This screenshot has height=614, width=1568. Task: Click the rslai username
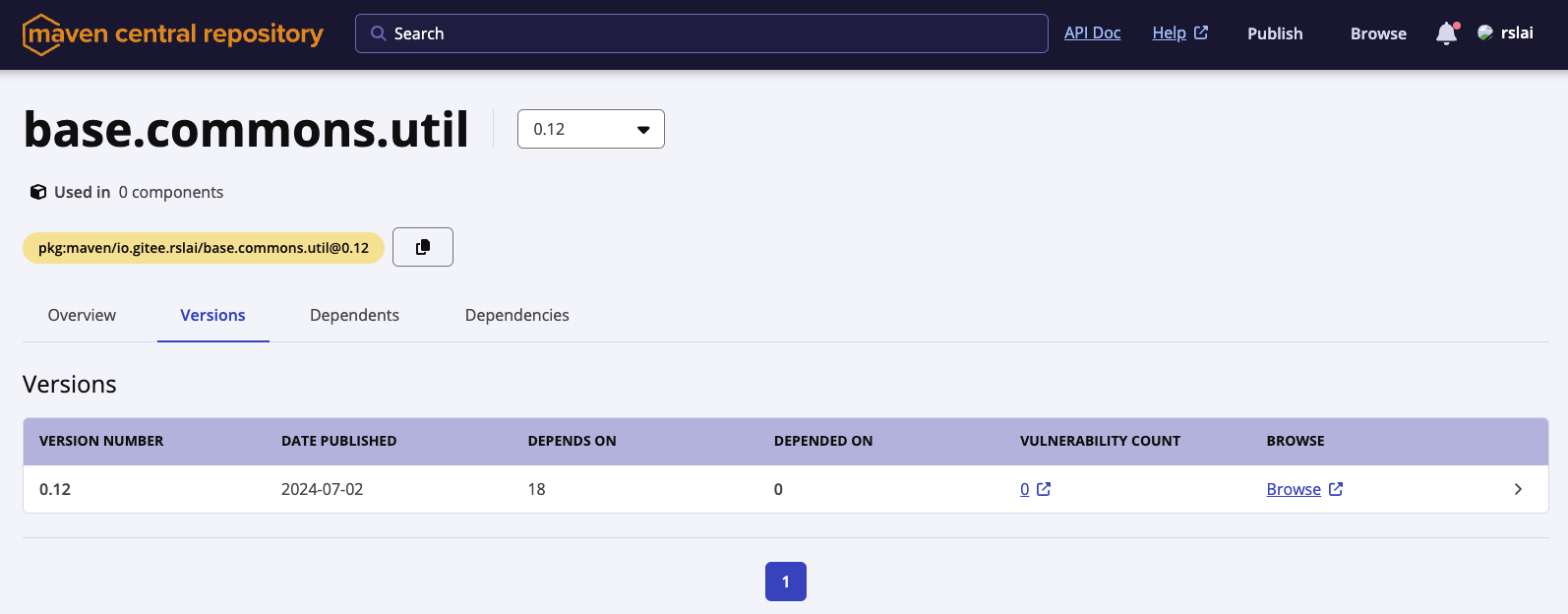coord(1517,32)
